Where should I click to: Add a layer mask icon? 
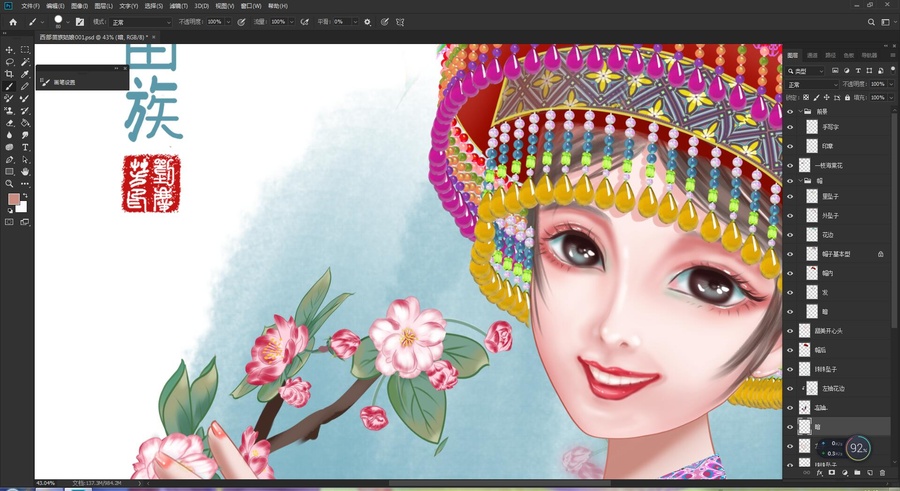832,473
